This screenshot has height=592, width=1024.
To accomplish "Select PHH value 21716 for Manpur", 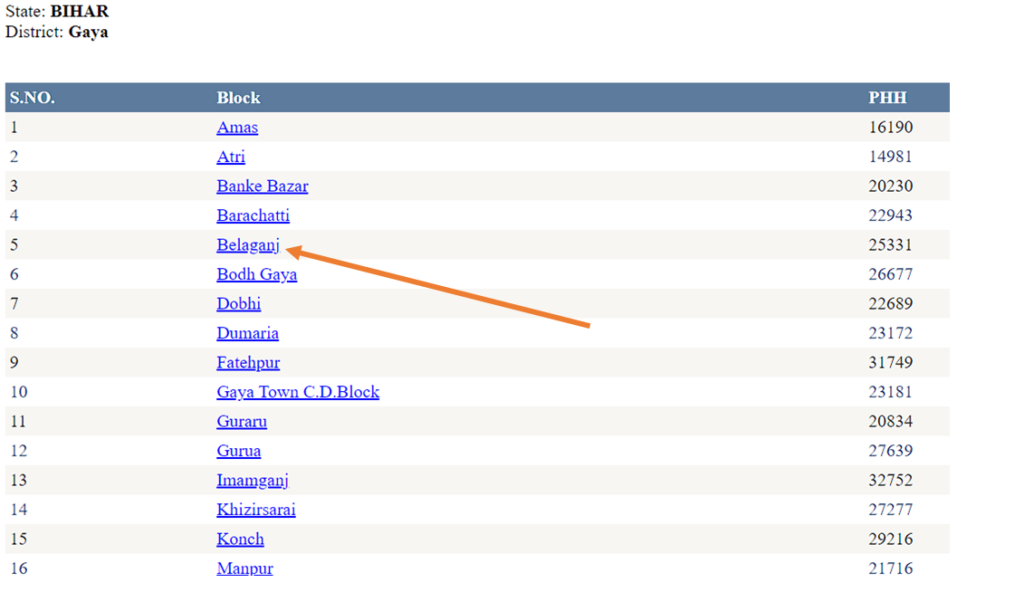I will coord(890,568).
